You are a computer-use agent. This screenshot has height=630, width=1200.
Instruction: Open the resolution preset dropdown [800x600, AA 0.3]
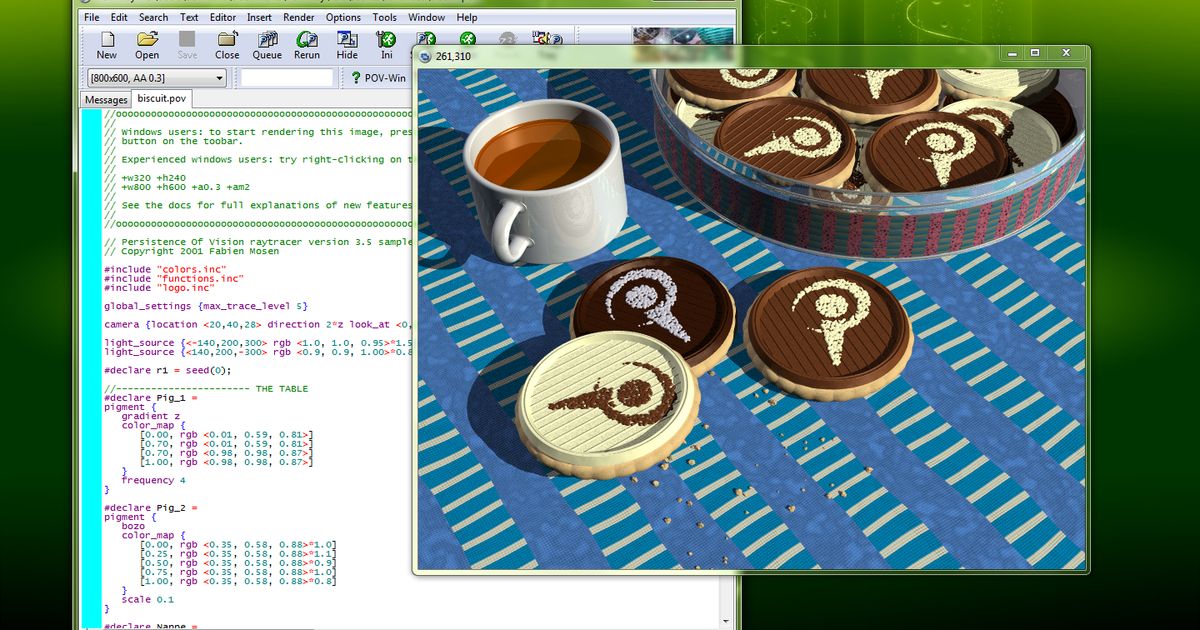pos(157,78)
